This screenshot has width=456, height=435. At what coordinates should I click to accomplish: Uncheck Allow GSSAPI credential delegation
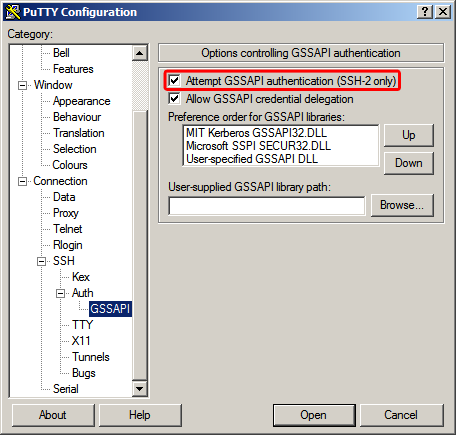[174, 99]
